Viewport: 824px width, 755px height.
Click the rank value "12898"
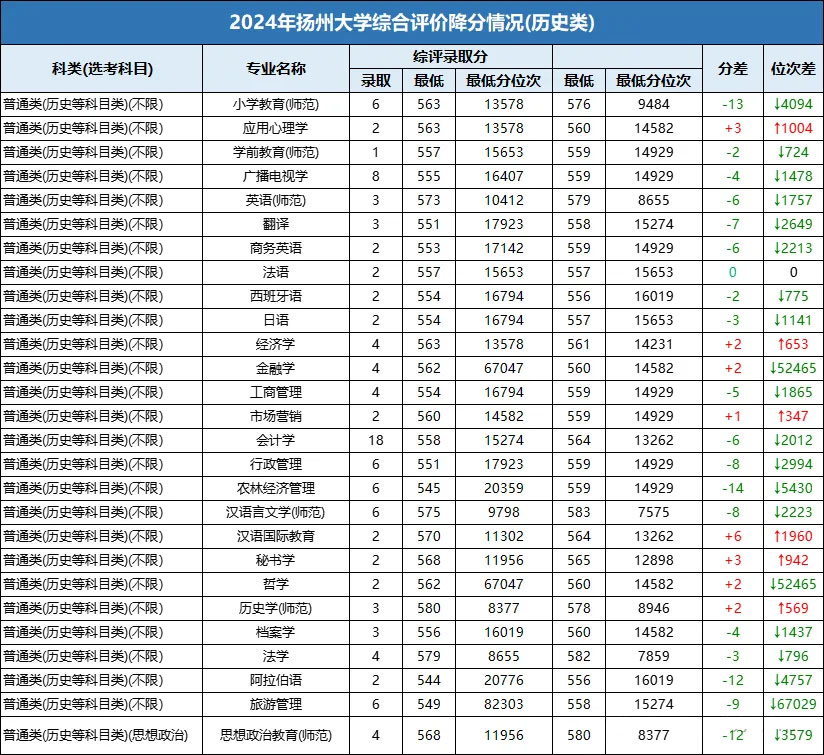point(654,560)
